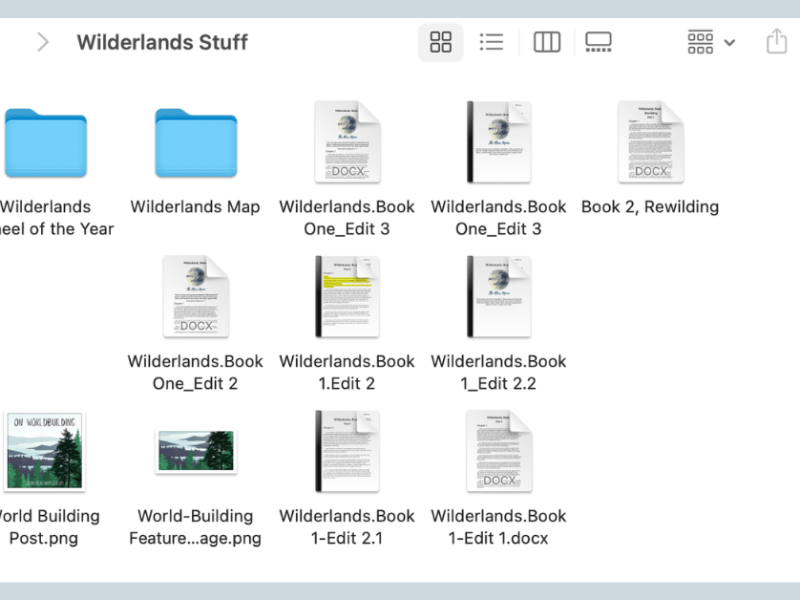
Task: Click the 'Wilderlands.Book 1-Edit 1.docx' file name
Action: [498, 527]
